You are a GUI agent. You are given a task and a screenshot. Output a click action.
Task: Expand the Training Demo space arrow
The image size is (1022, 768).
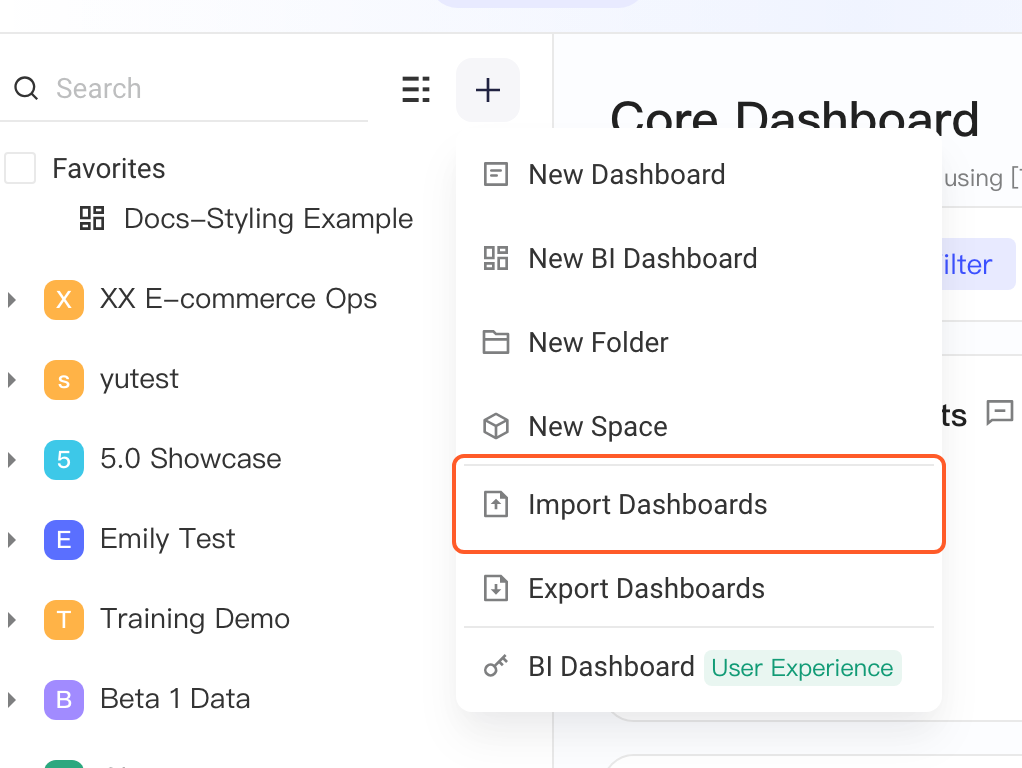12,619
